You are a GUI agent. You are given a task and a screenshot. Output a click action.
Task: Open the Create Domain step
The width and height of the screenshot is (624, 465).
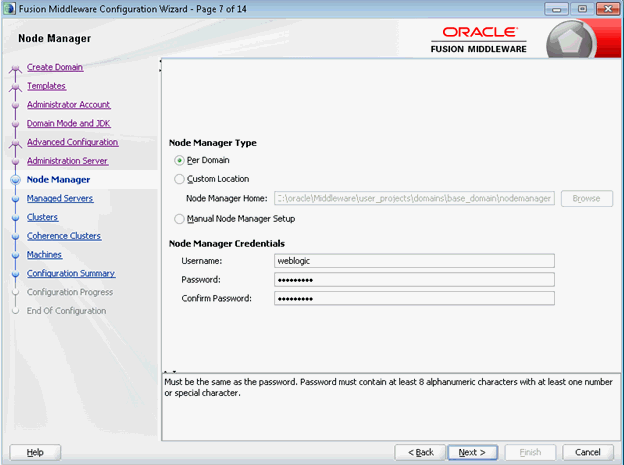point(55,67)
